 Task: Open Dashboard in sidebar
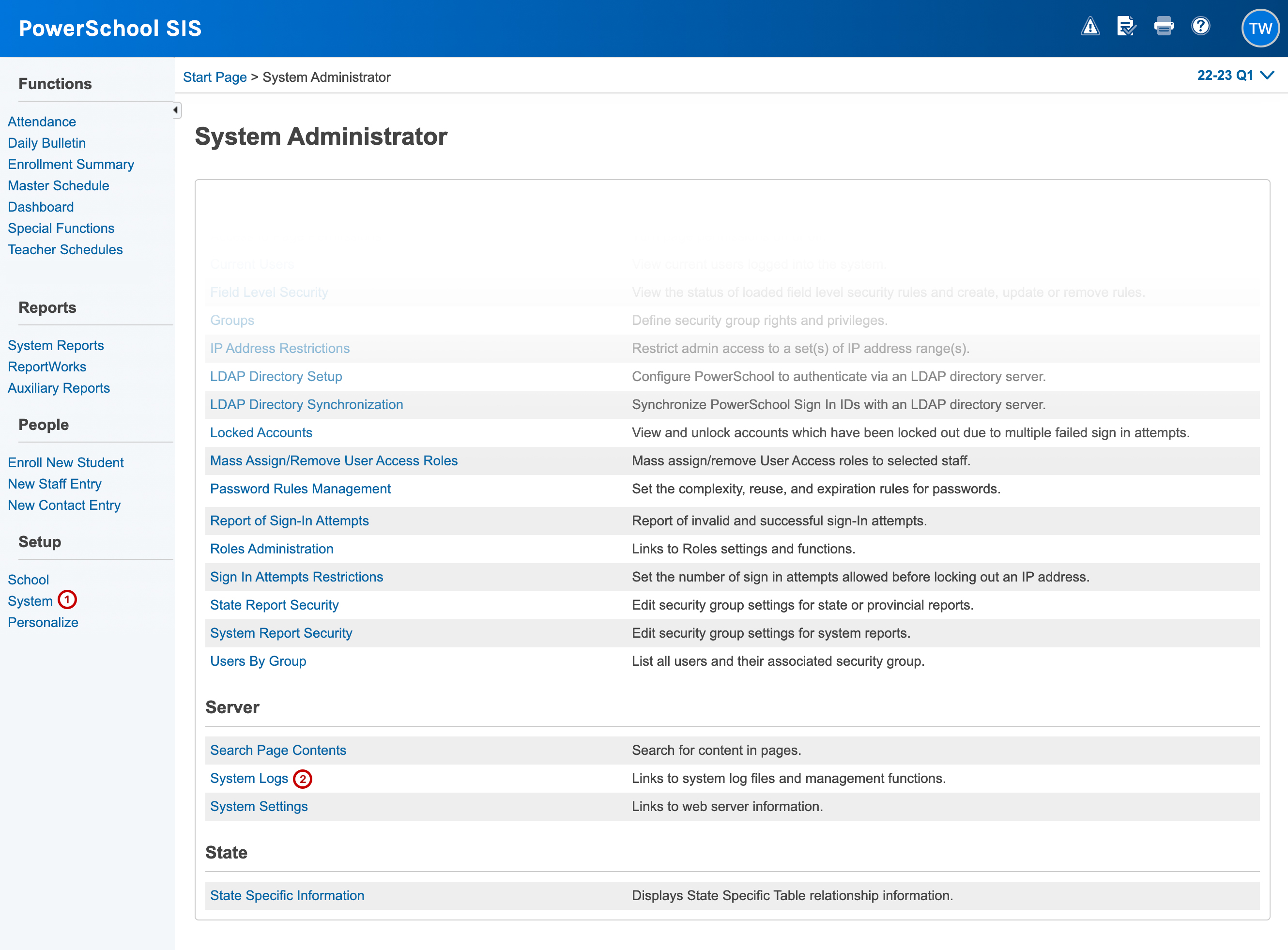41,207
